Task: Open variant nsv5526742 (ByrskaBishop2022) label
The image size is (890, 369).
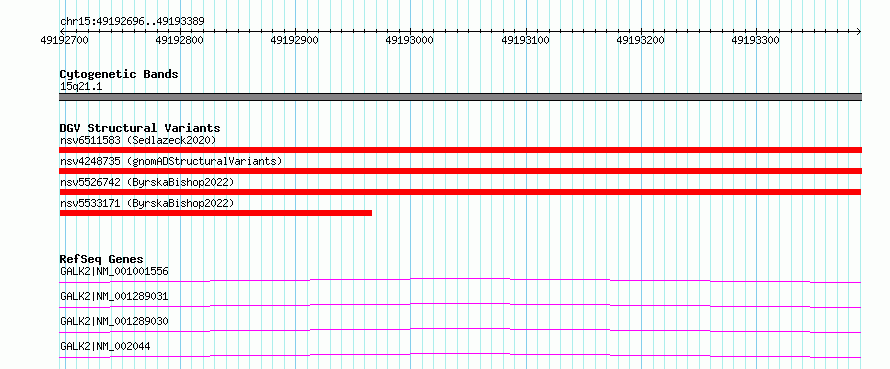Action: pyautogui.click(x=146, y=182)
